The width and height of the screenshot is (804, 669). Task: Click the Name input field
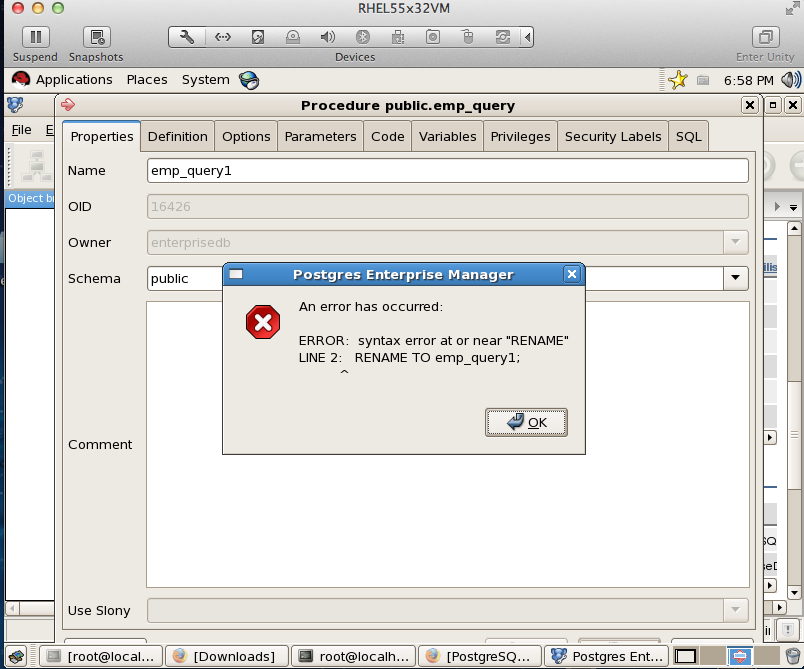[x=447, y=171]
